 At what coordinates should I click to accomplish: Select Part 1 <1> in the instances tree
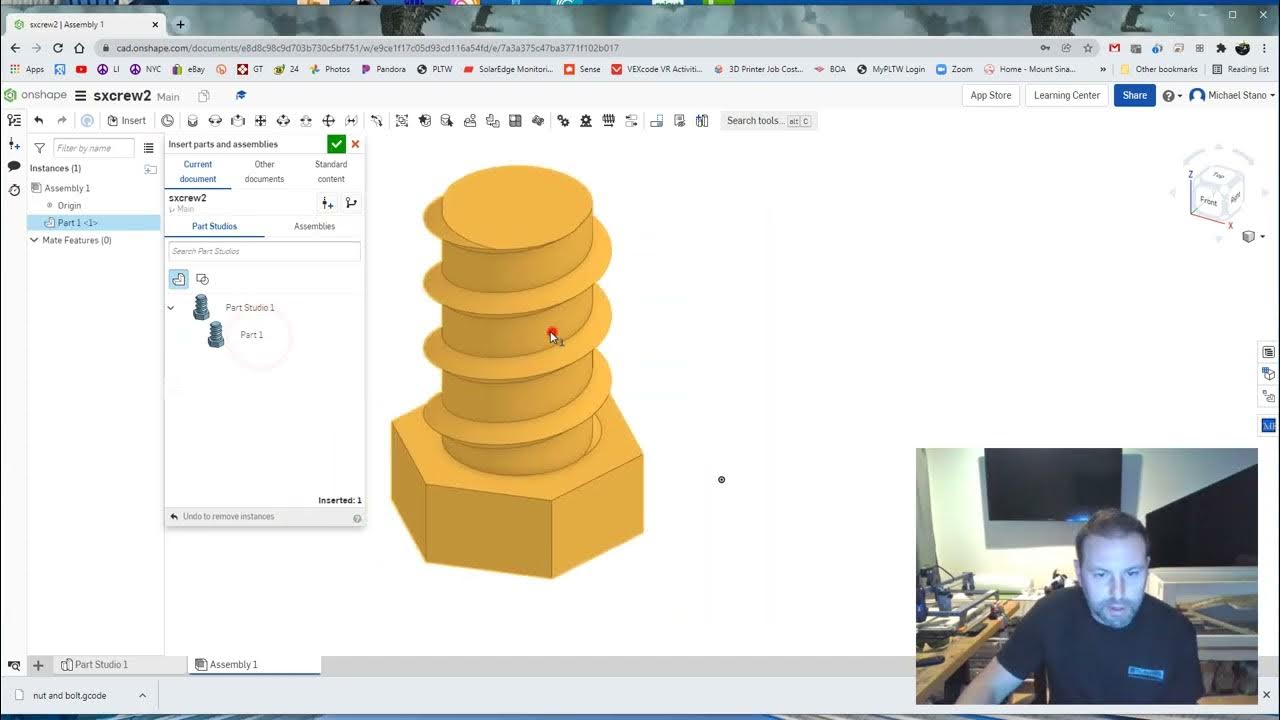(94, 223)
